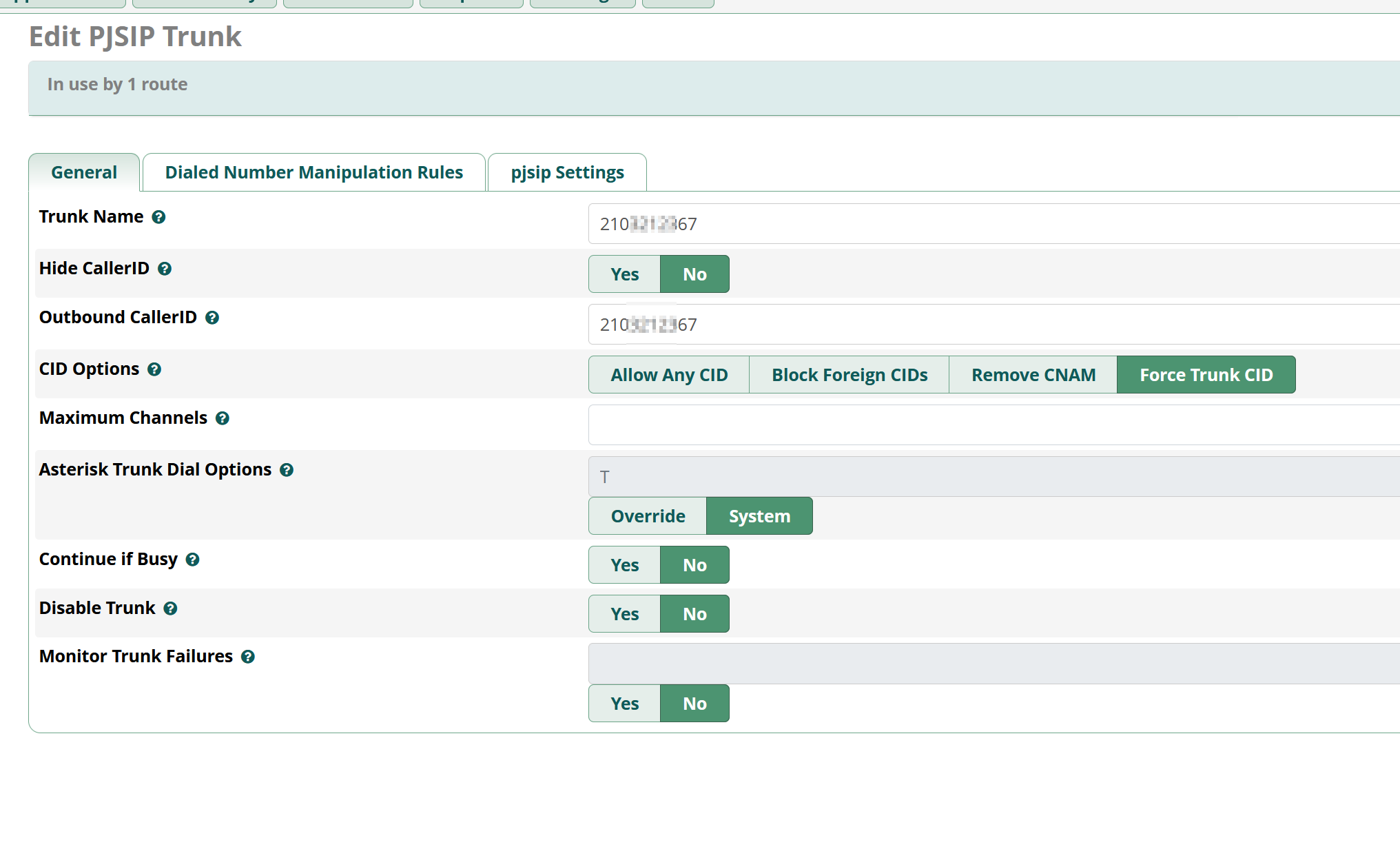The width and height of the screenshot is (1400, 849).
Task: Click Disable Trunk help icon
Action: [x=170, y=608]
